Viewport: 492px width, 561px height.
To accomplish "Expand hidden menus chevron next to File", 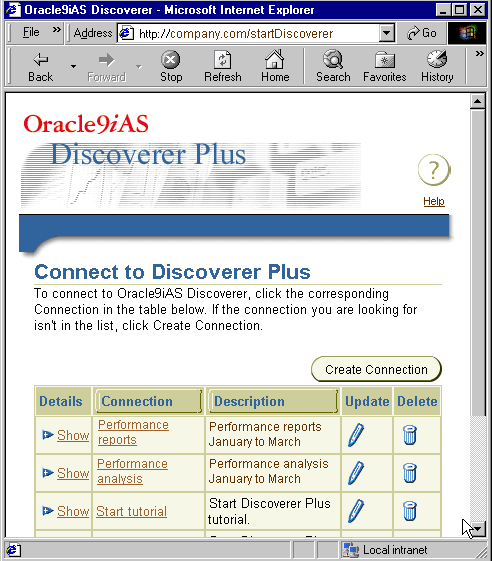I will (56, 30).
